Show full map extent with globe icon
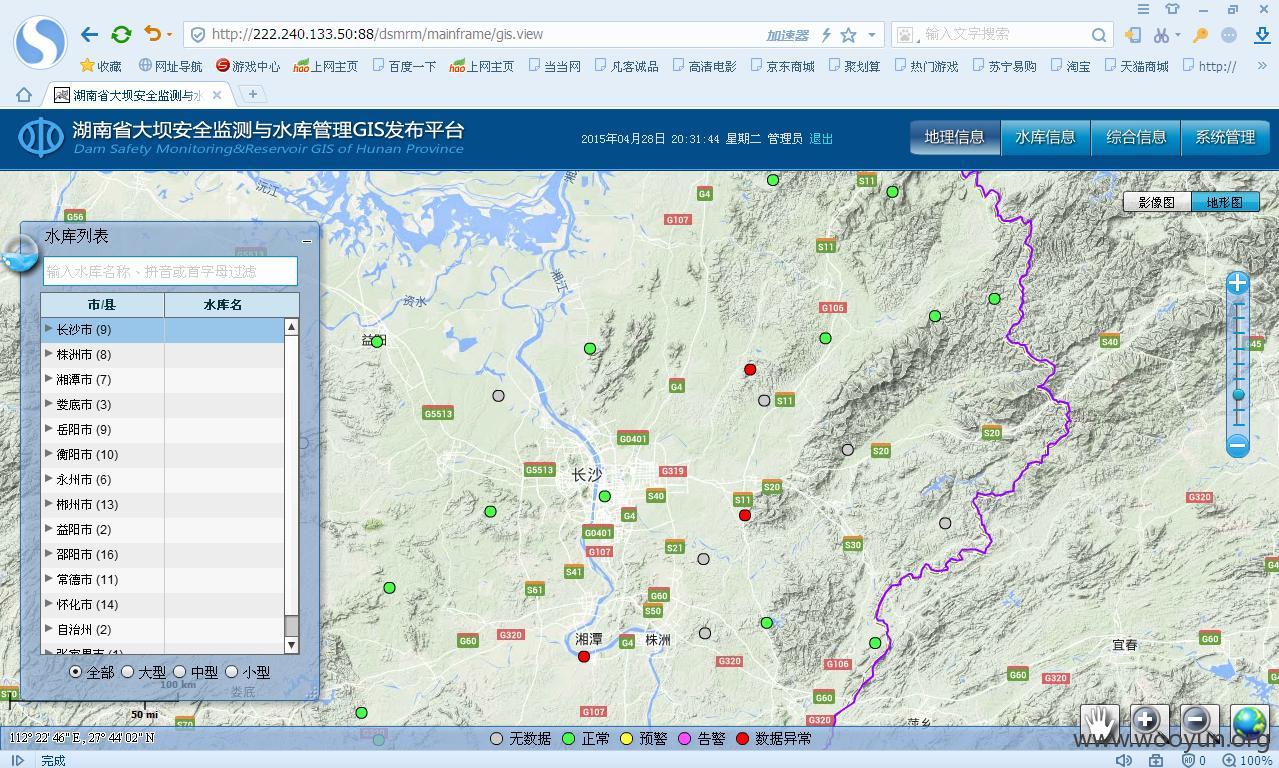1279x768 pixels. coord(1249,722)
